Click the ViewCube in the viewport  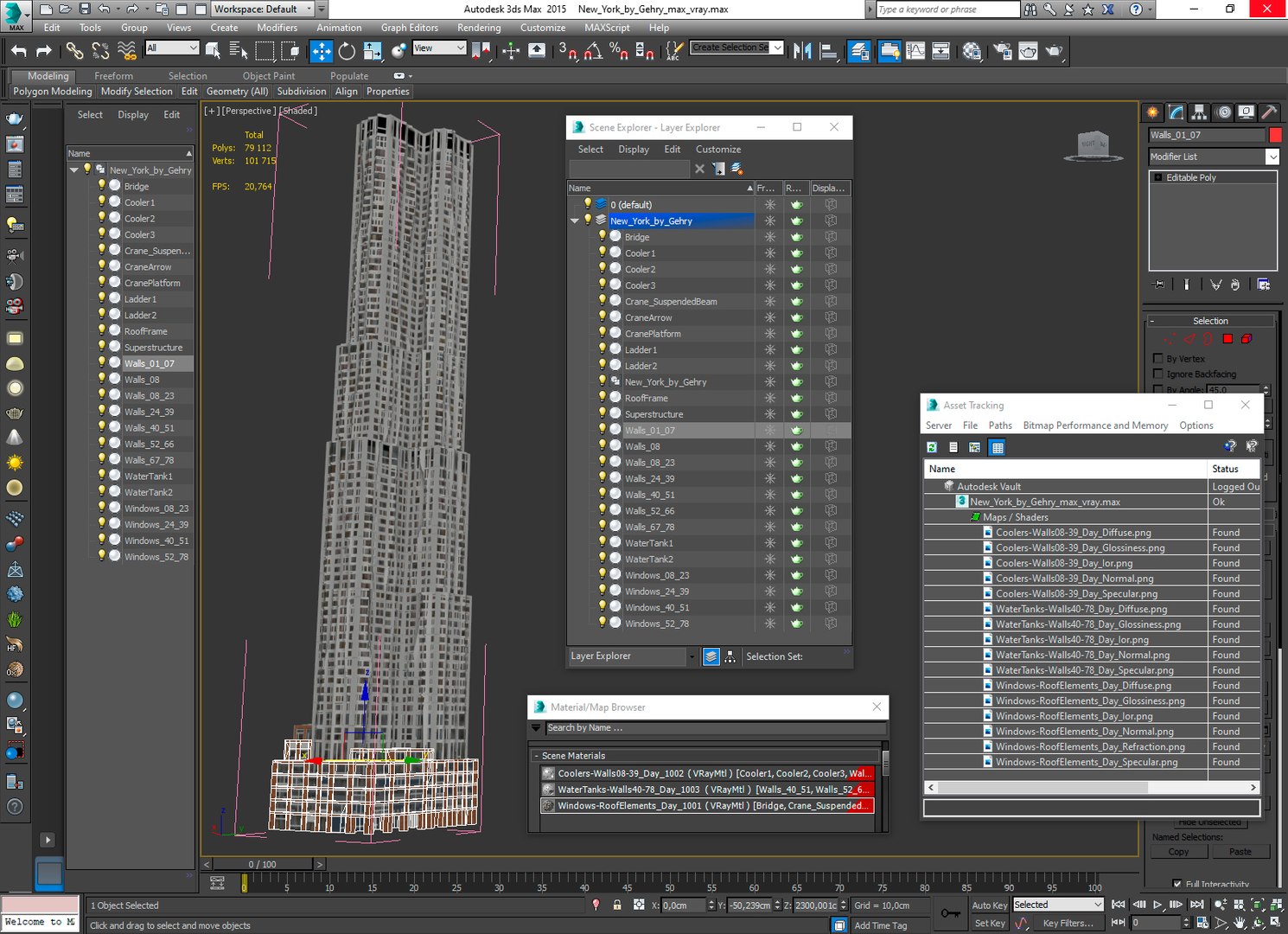(x=1094, y=144)
